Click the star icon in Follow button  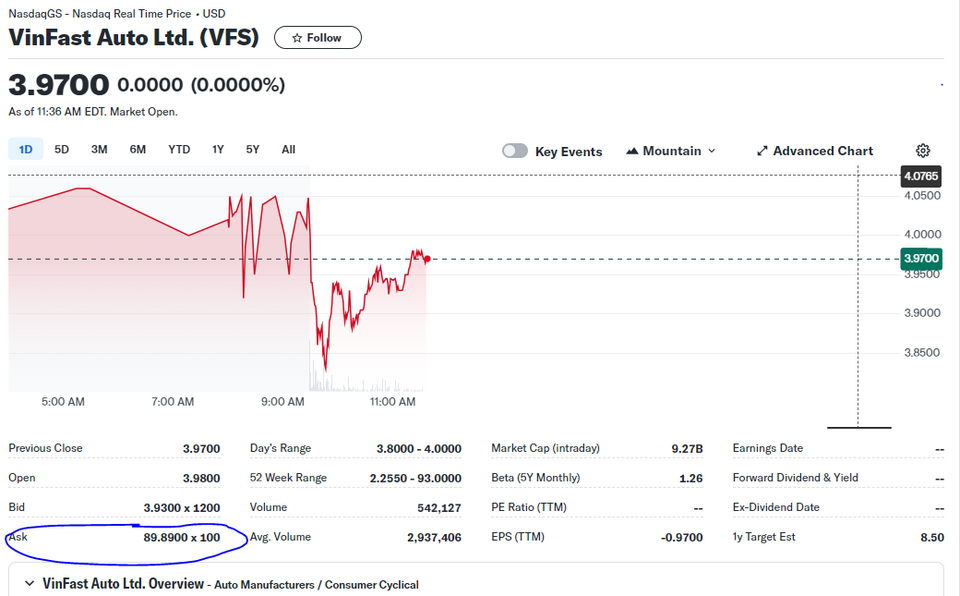coord(297,38)
